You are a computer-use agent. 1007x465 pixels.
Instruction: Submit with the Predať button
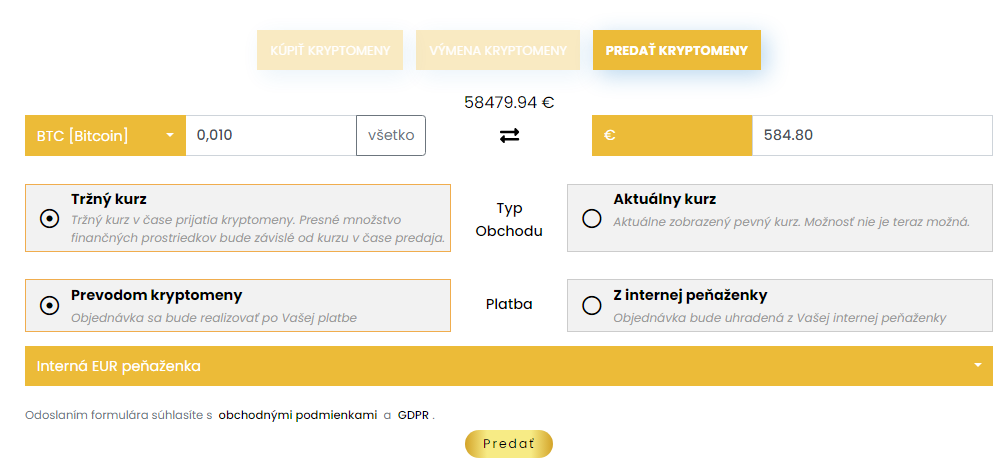[x=508, y=443]
